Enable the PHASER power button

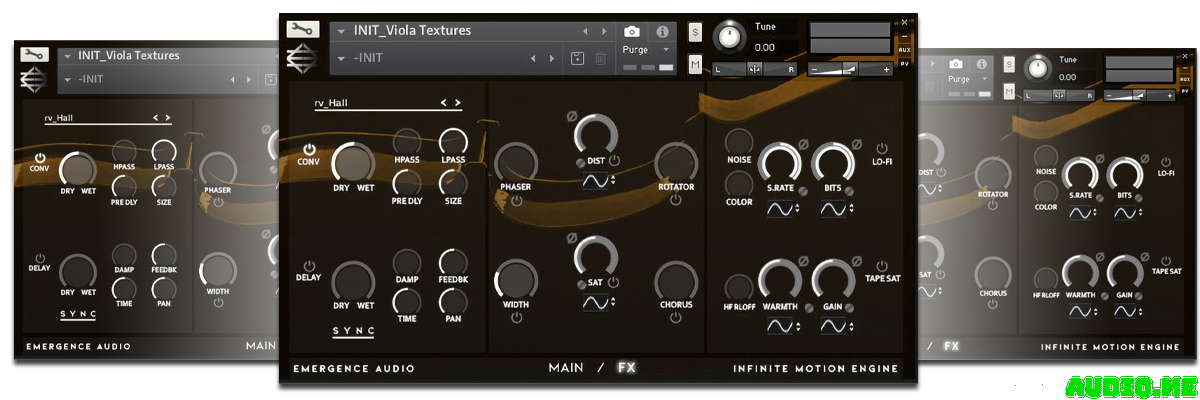[x=516, y=201]
